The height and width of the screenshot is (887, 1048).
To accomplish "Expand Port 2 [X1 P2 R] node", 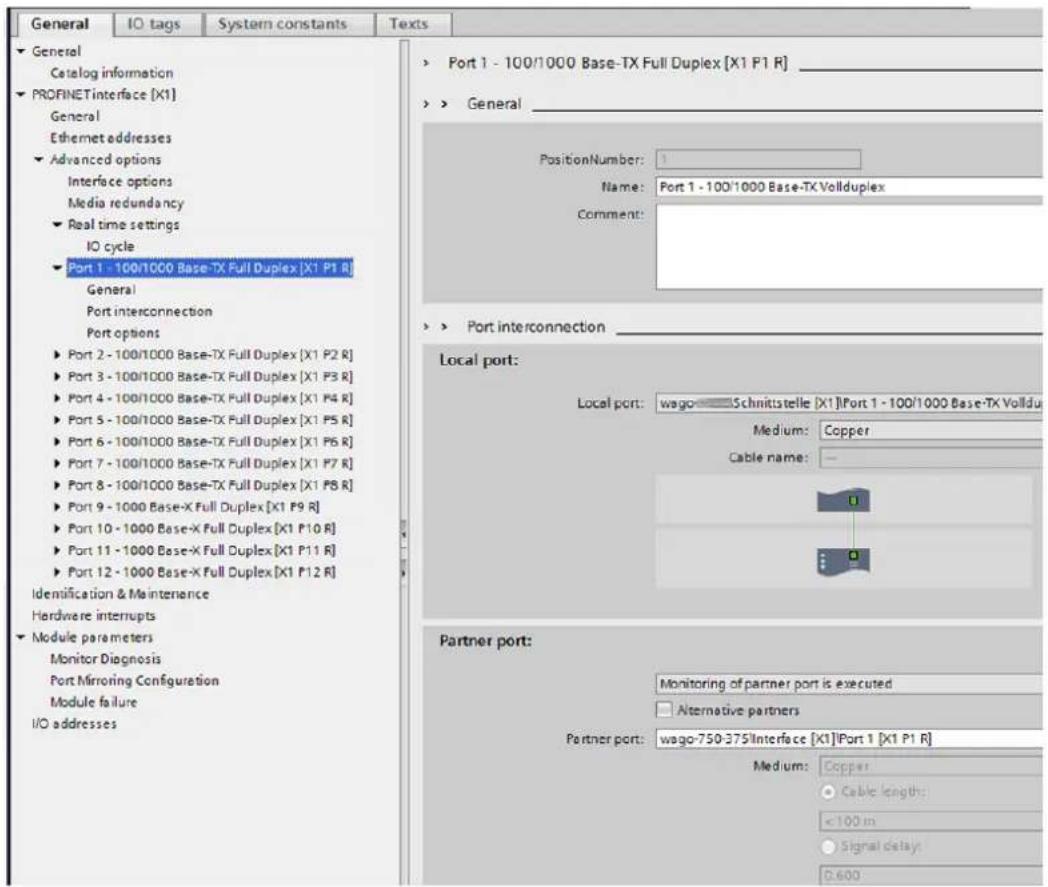I will point(57,355).
